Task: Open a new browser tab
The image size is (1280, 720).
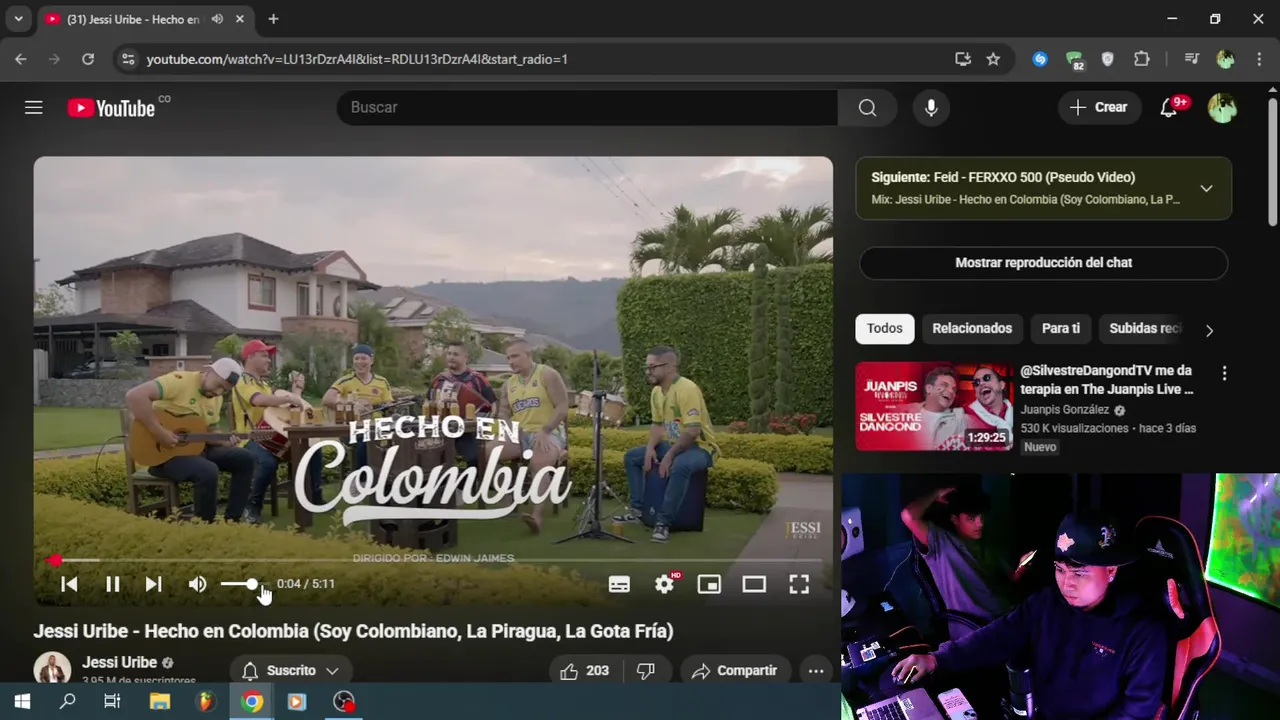Action: pos(273,19)
